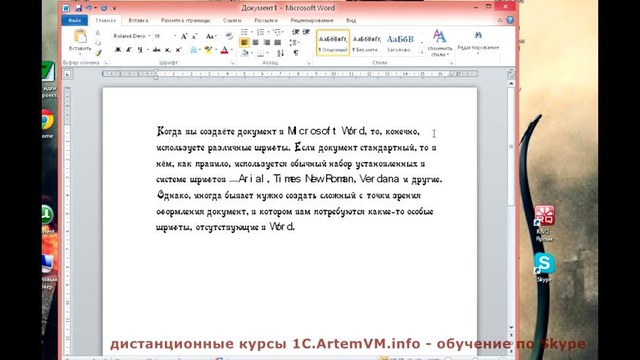This screenshot has width=640, height=360.
Task: Open the Разметка страницы tab
Action: click(185, 20)
